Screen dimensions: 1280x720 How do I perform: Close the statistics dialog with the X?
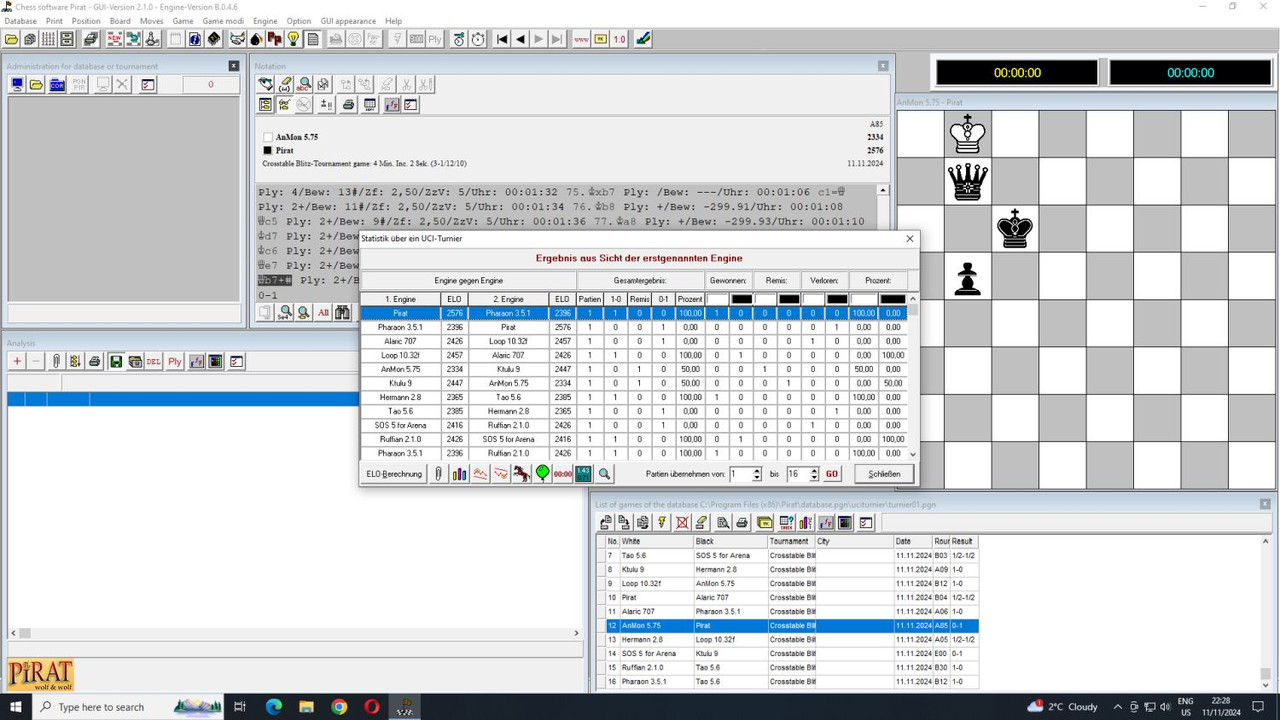tap(909, 239)
